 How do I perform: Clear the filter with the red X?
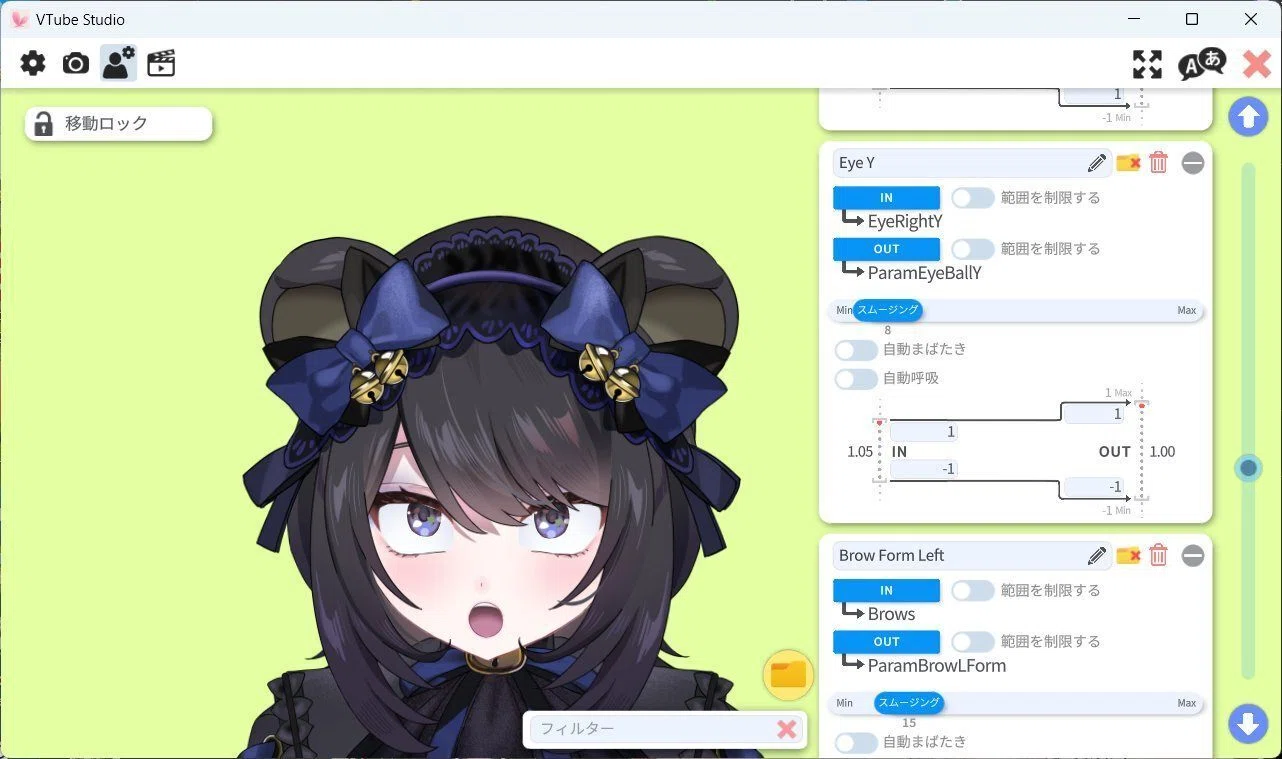787,729
